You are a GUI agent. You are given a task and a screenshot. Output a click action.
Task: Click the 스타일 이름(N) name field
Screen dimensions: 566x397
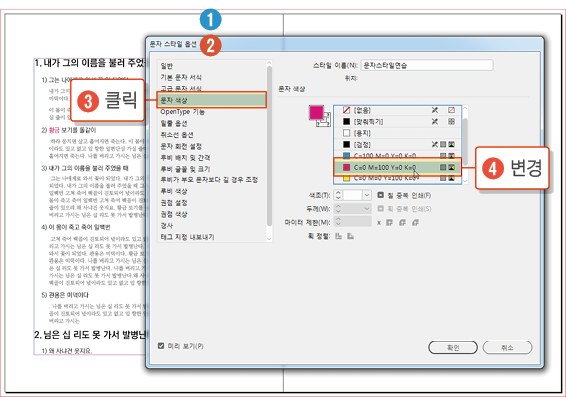(427, 65)
